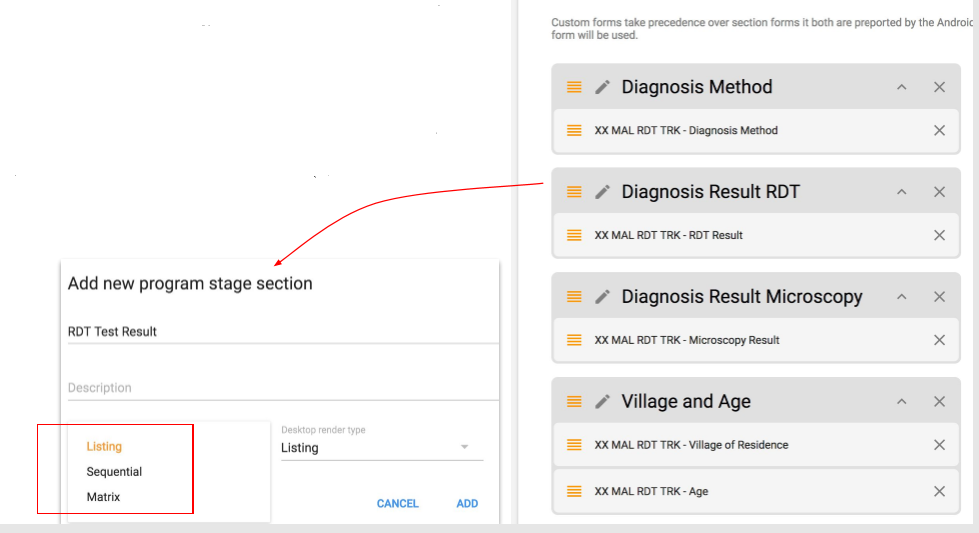Select XX MAL RDT TRK - Village of Residence text
Screen dimensions: 979x533
(x=691, y=445)
